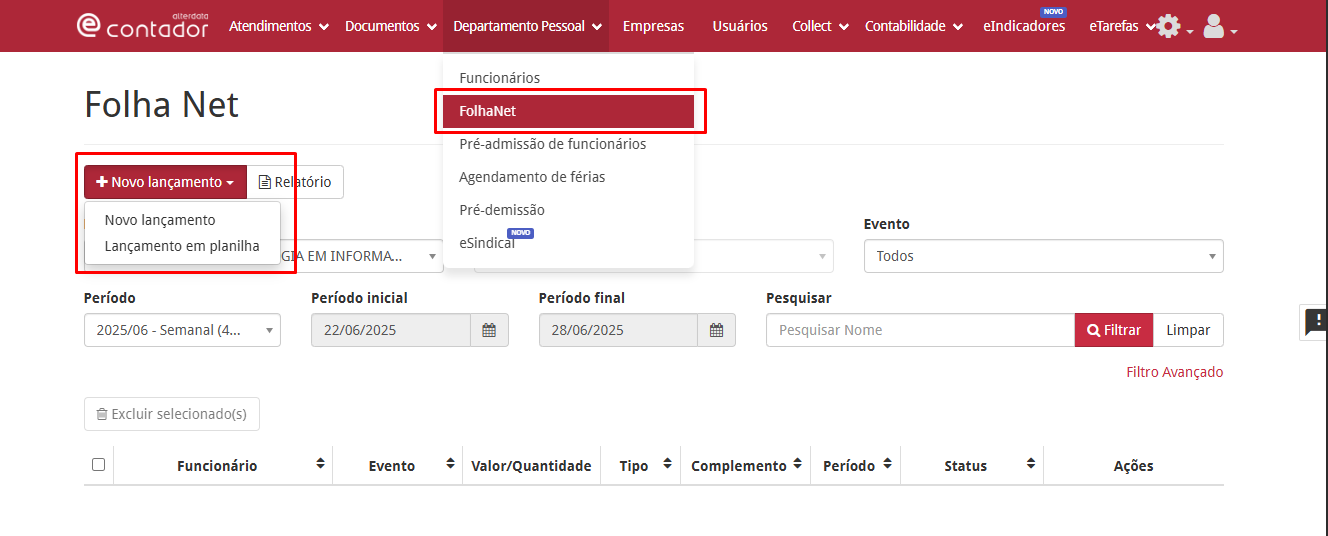1328x536 pixels.
Task: Open the Período dropdown 2025/06 - Semanal
Action: click(x=182, y=330)
